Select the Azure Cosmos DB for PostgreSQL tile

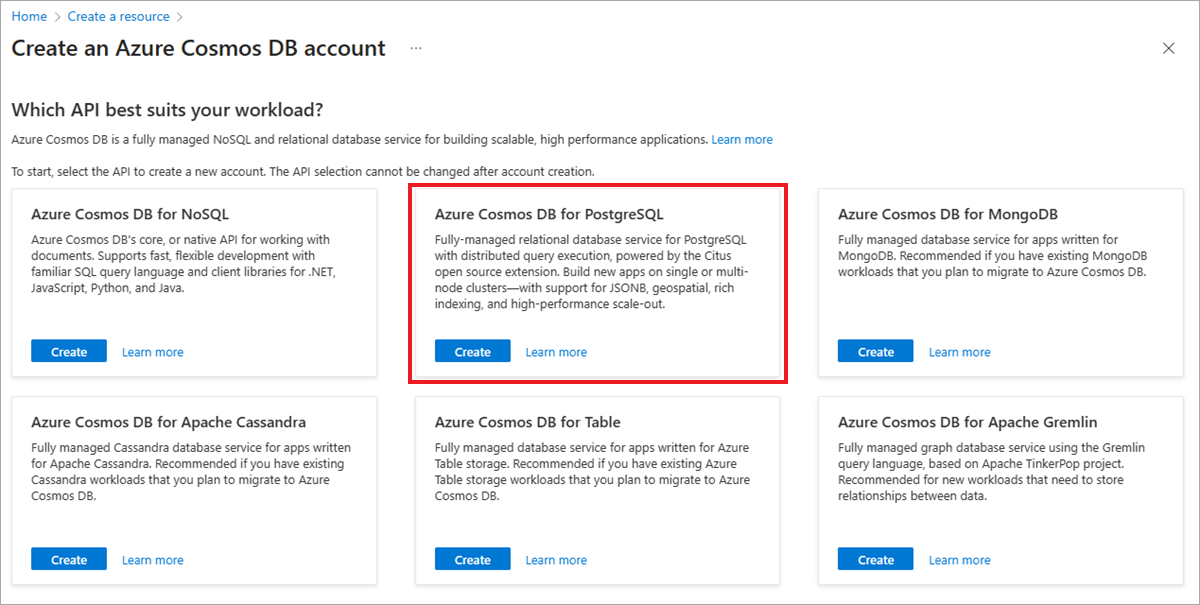tap(597, 260)
